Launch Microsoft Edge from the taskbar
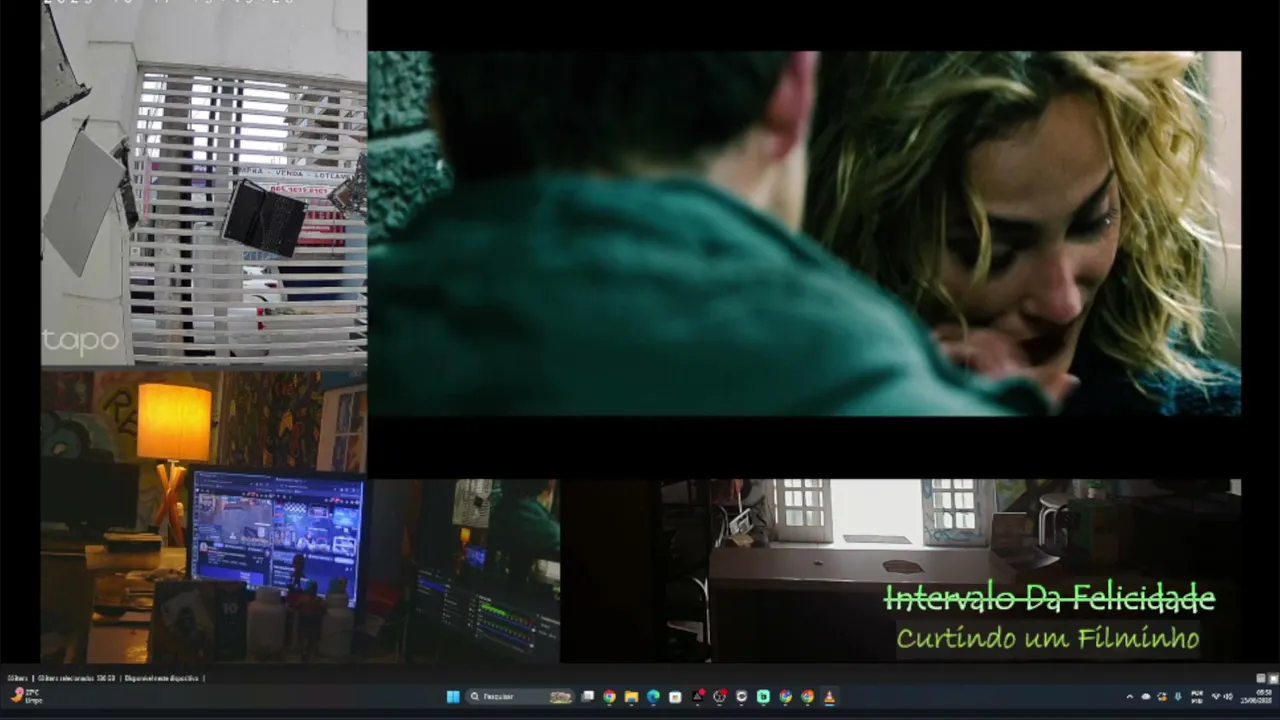The width and height of the screenshot is (1280, 720). (653, 697)
